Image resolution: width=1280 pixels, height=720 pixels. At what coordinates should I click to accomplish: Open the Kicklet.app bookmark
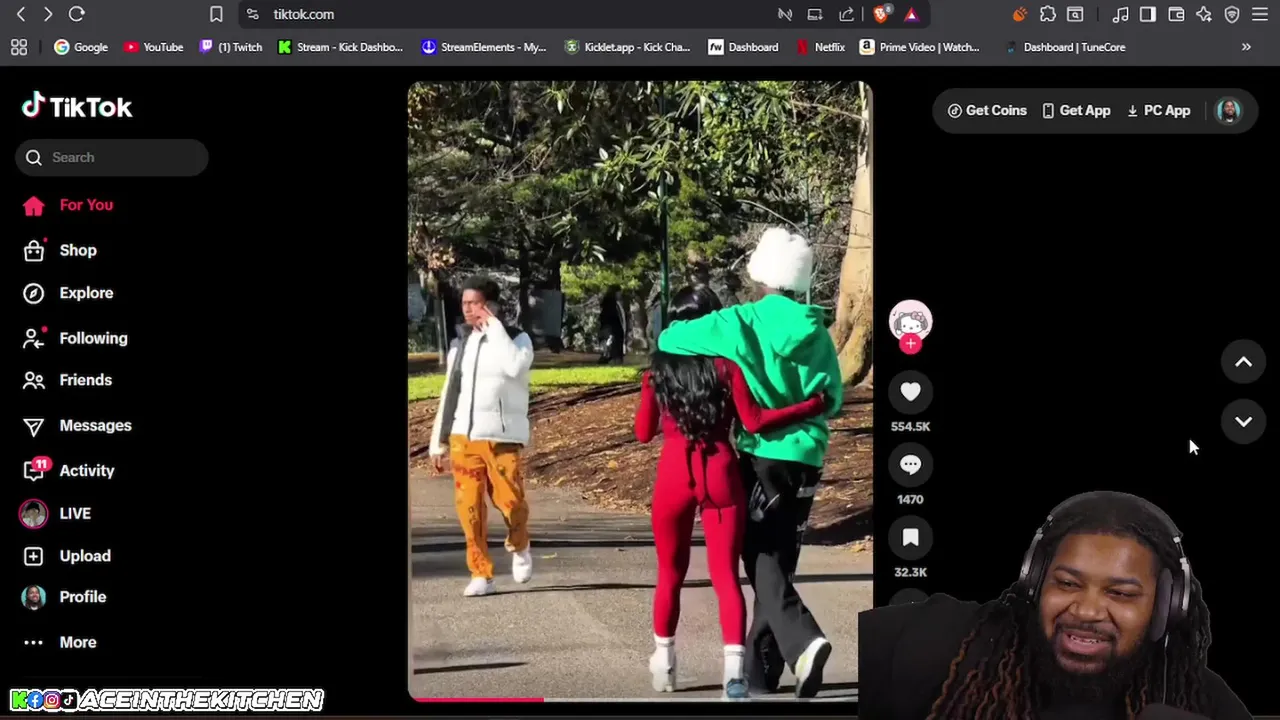coord(628,47)
